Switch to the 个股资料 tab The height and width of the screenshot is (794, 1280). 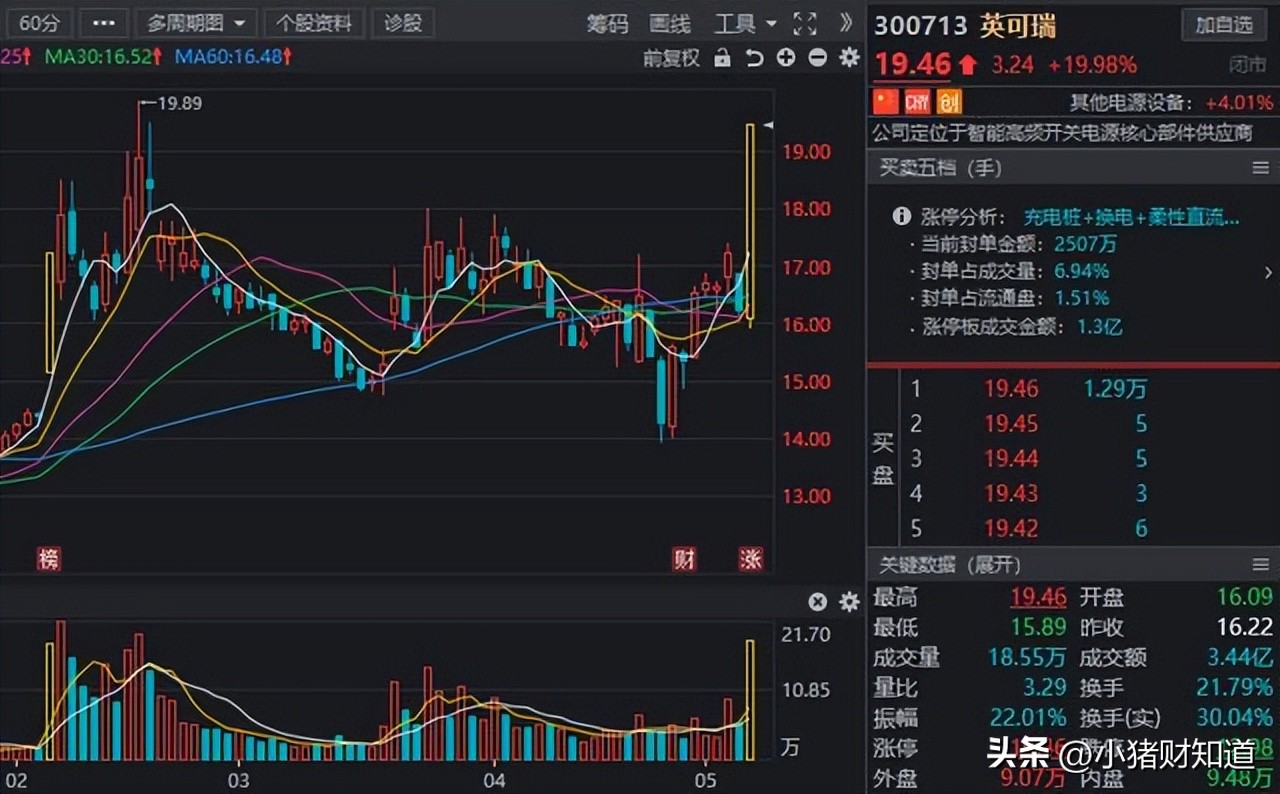[315, 22]
